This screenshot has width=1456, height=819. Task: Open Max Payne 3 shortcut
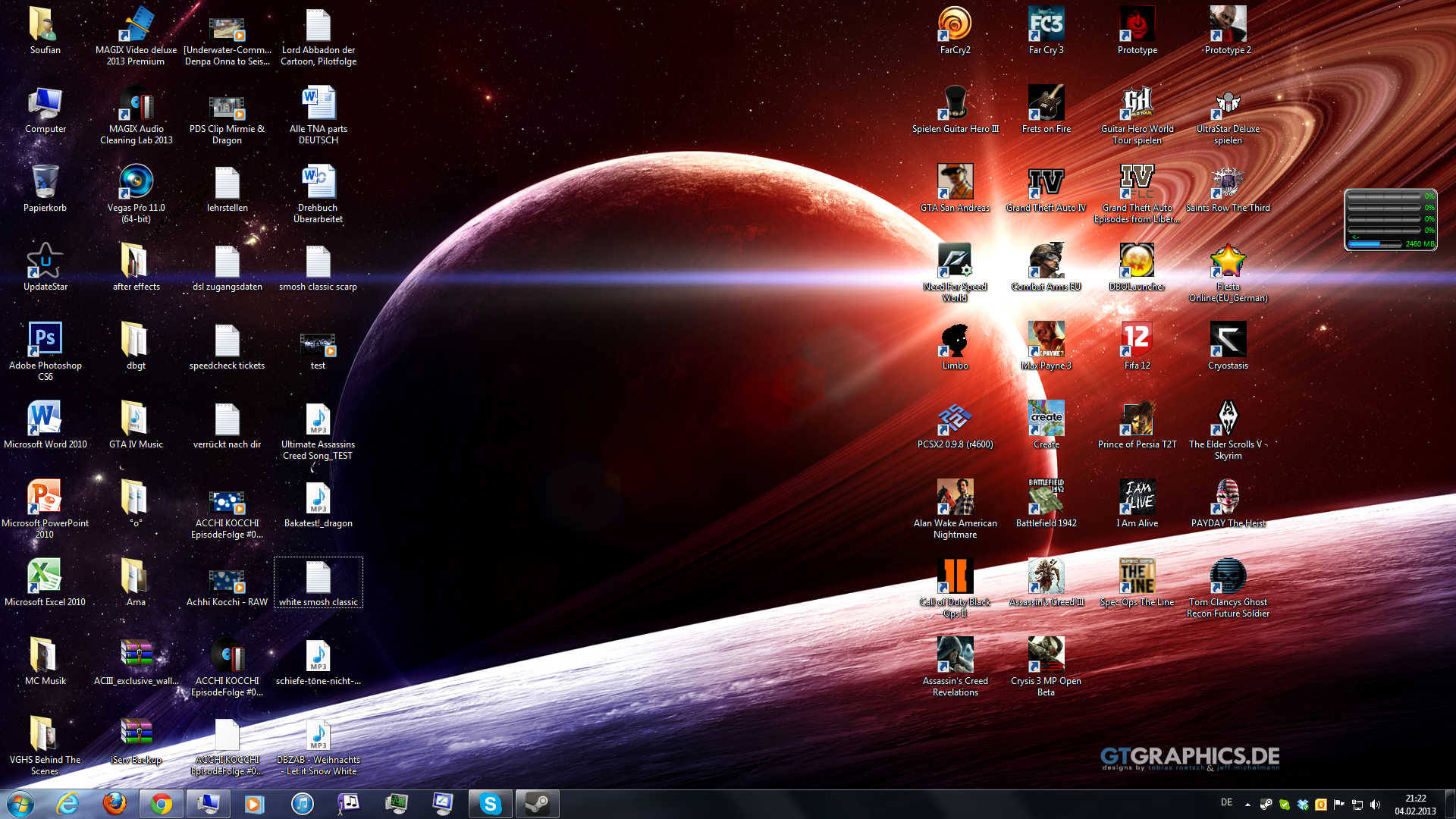1046,346
